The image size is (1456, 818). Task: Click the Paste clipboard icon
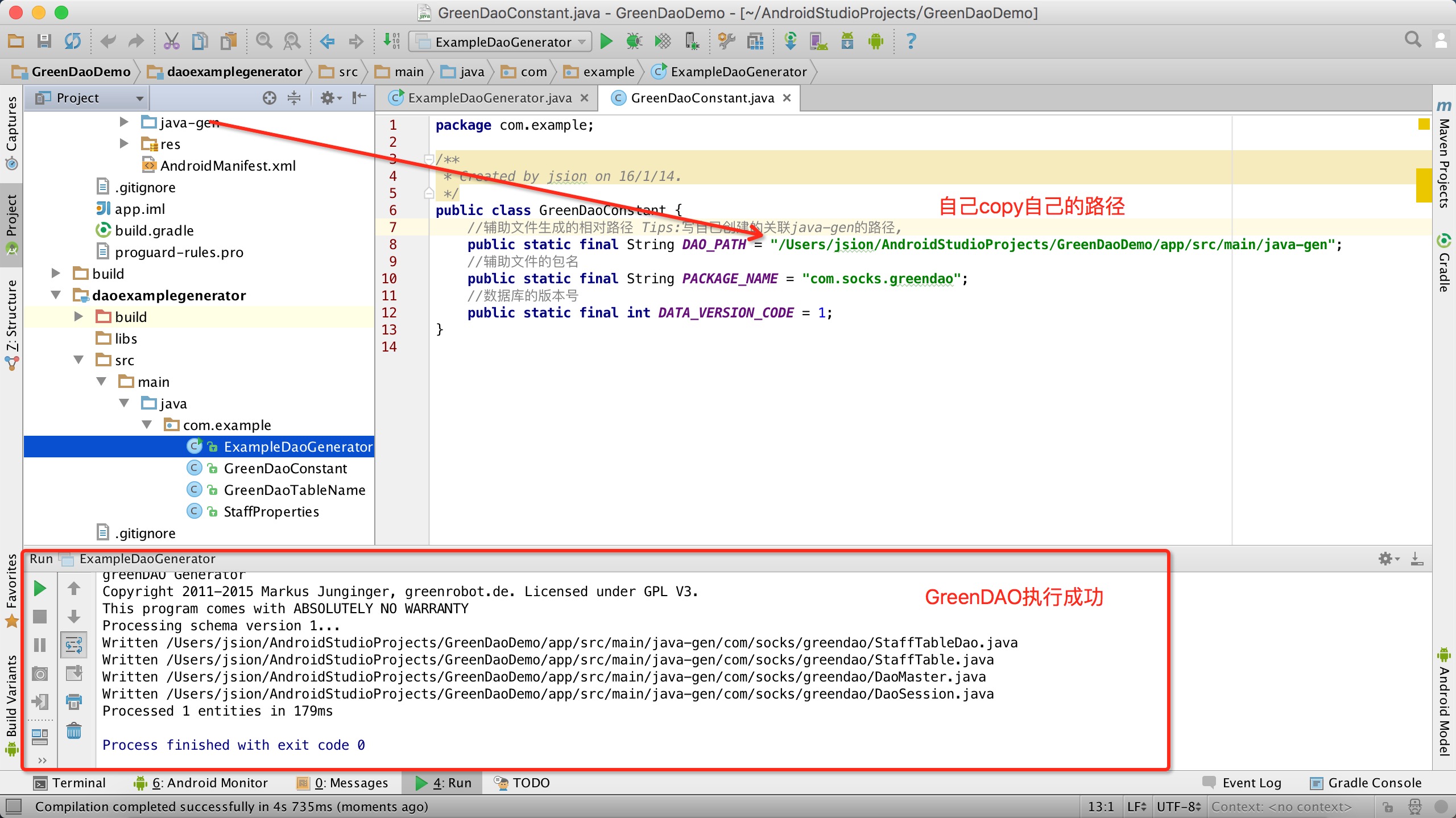click(229, 41)
